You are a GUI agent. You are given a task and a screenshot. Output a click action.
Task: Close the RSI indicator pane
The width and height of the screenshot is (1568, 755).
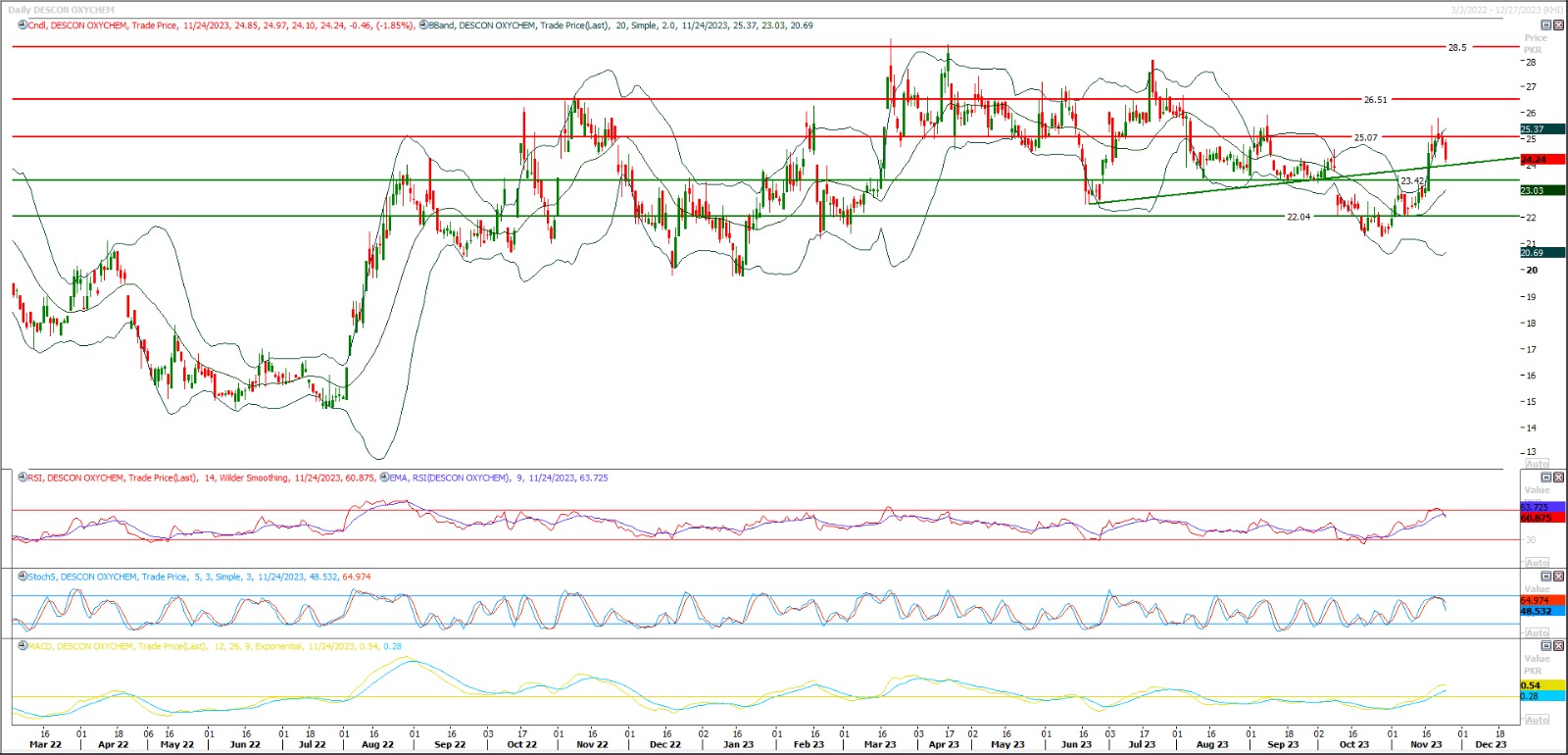pyautogui.click(x=1557, y=478)
